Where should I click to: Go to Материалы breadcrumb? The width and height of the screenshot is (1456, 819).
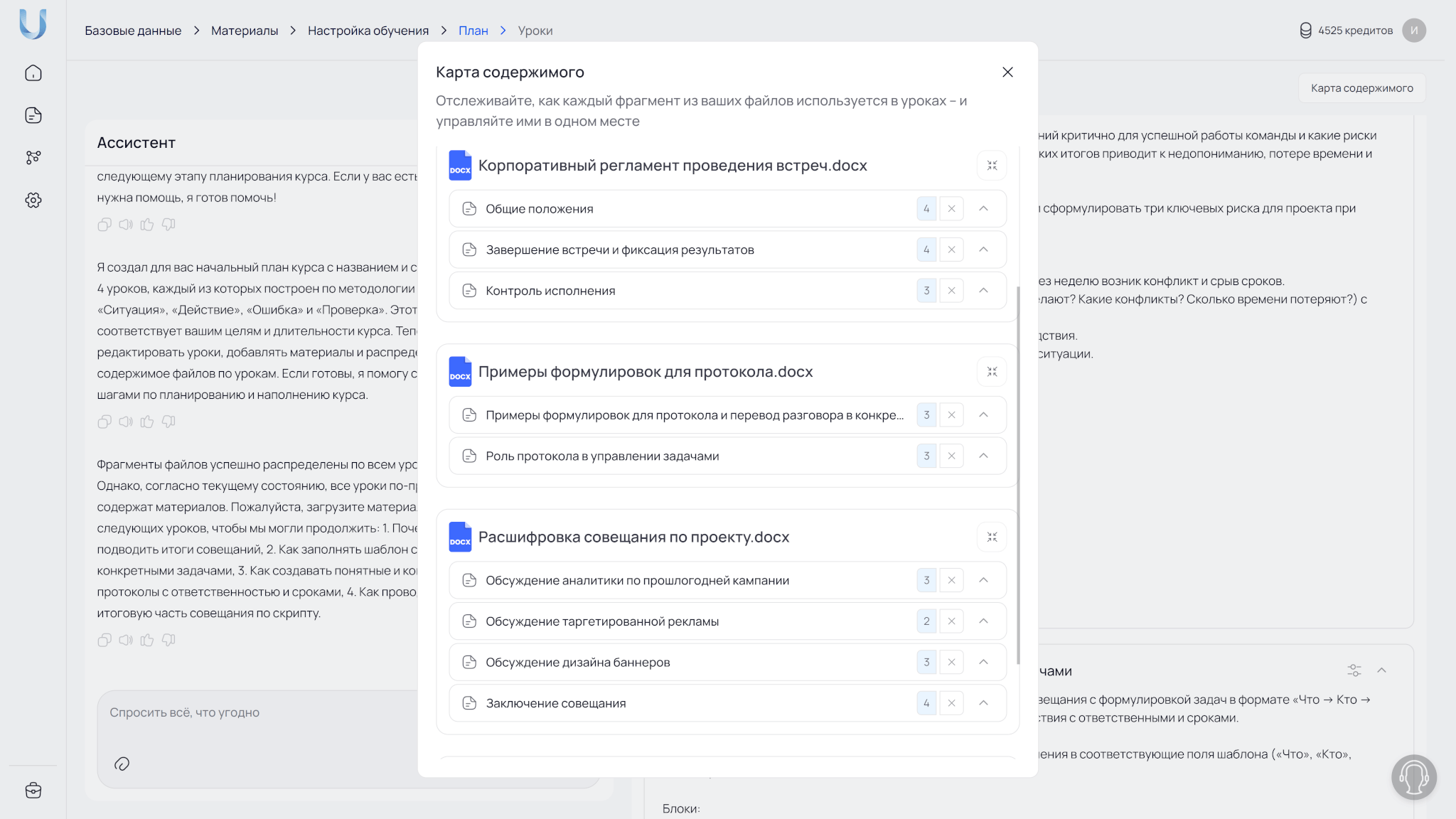pos(244,31)
